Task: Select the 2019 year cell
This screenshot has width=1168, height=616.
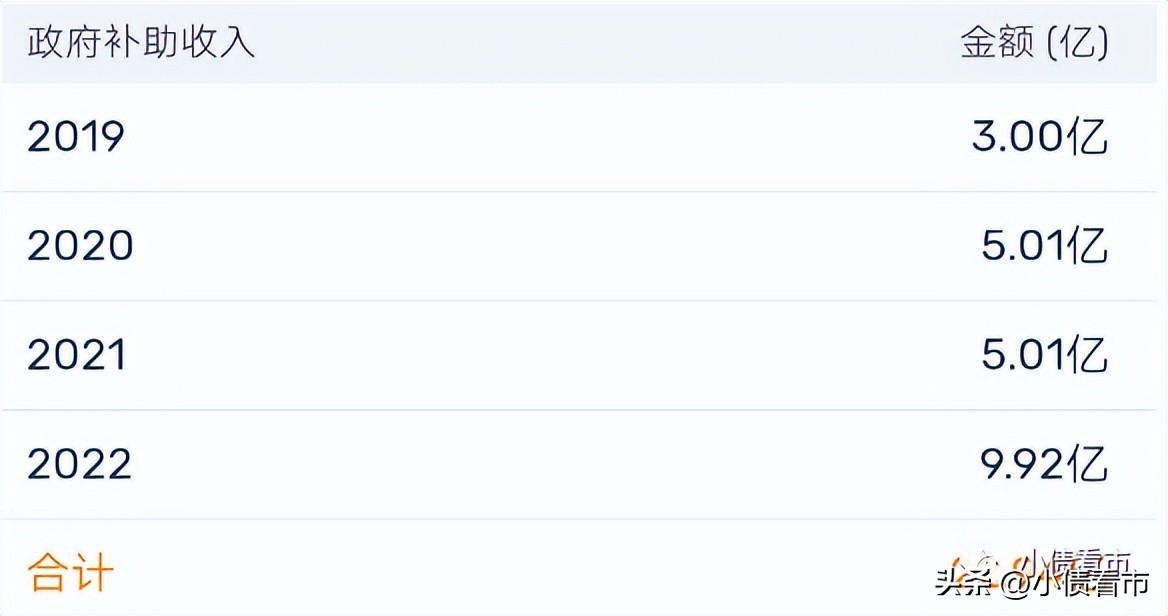Action: (76, 137)
